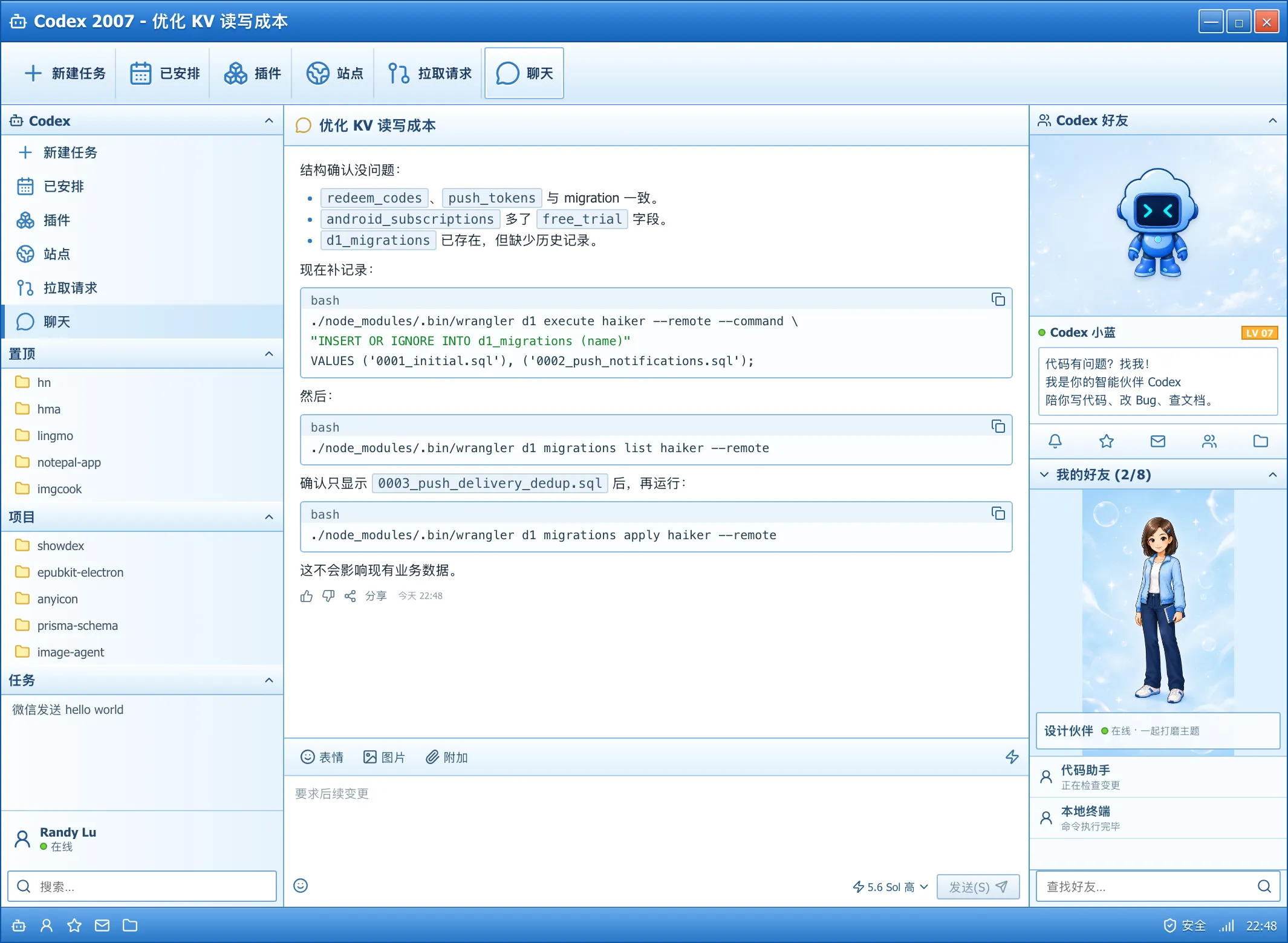Click the message input field 要求后续变更
This screenshot has height=943, width=1288.
pos(656,822)
